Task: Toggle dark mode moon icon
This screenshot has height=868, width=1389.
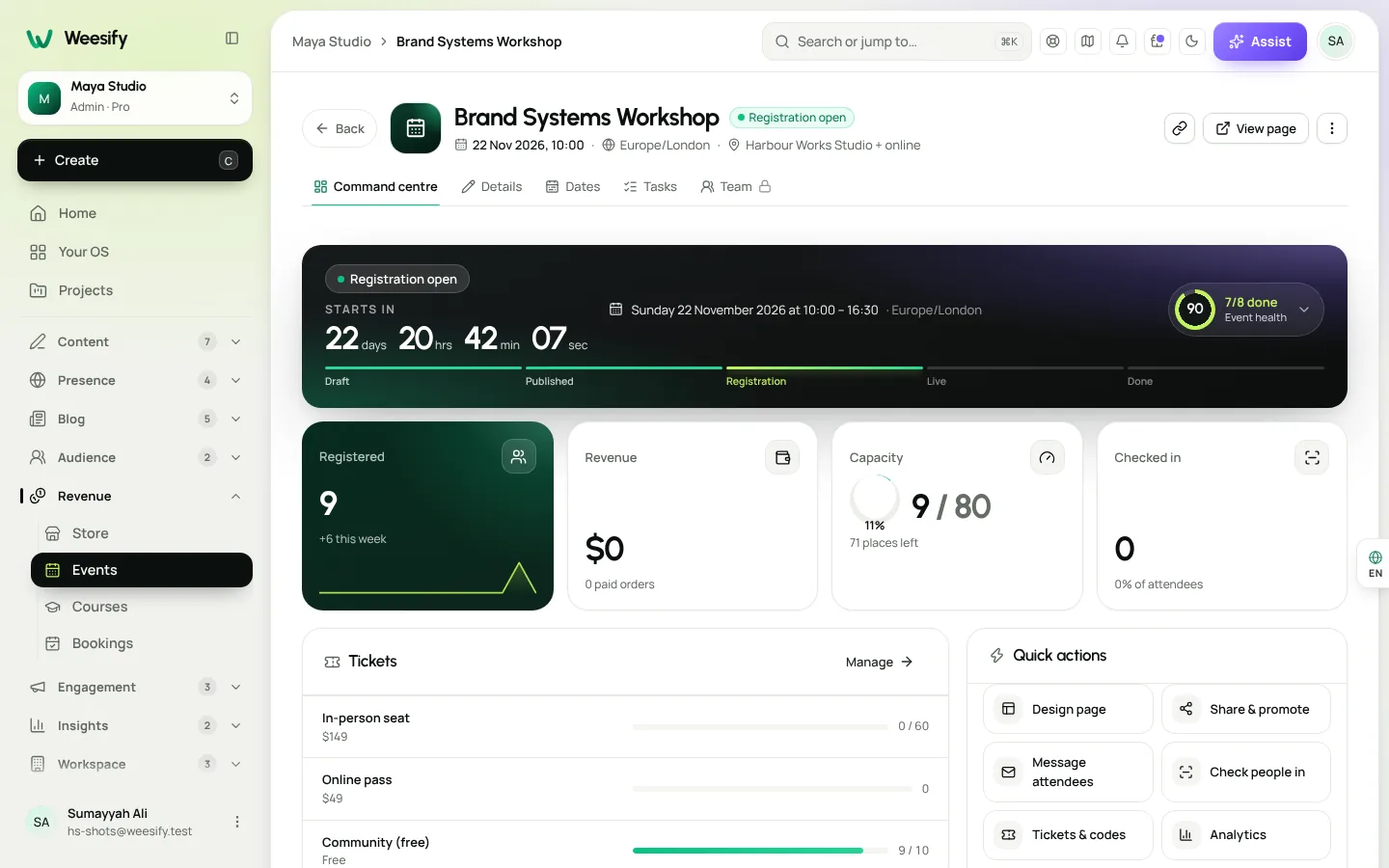Action: pyautogui.click(x=1191, y=41)
